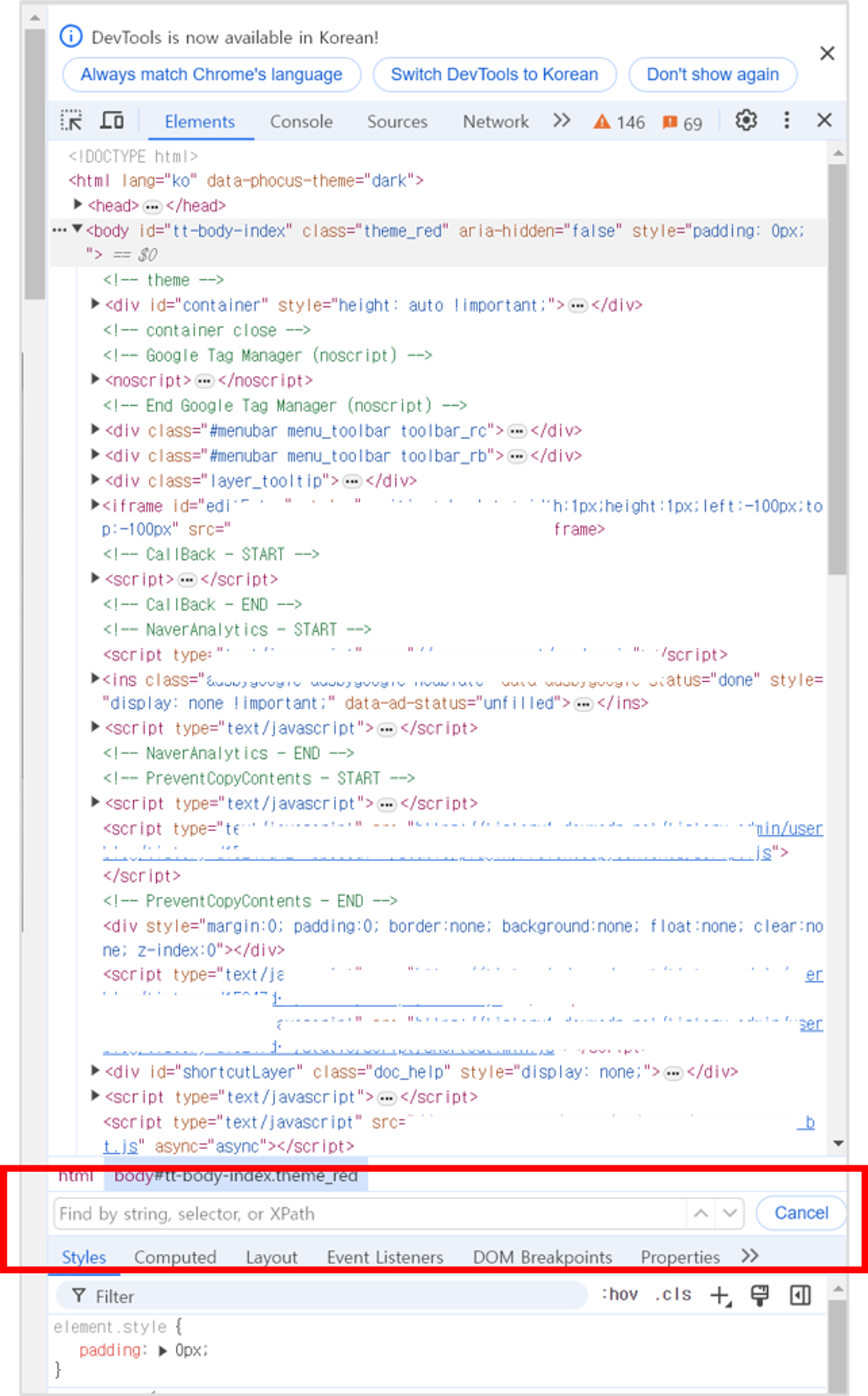Close the DevTools panel
This screenshot has width=868, height=1396.
[824, 120]
